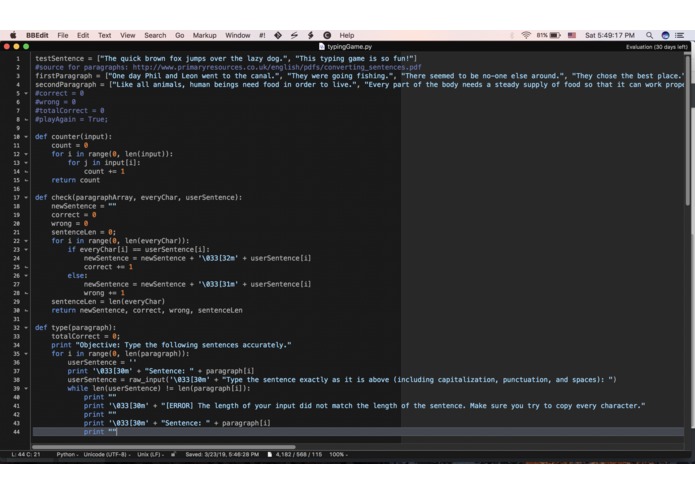Screen dimensions: 695x494
Task: Open the #! shebang menu
Action: point(262,35)
